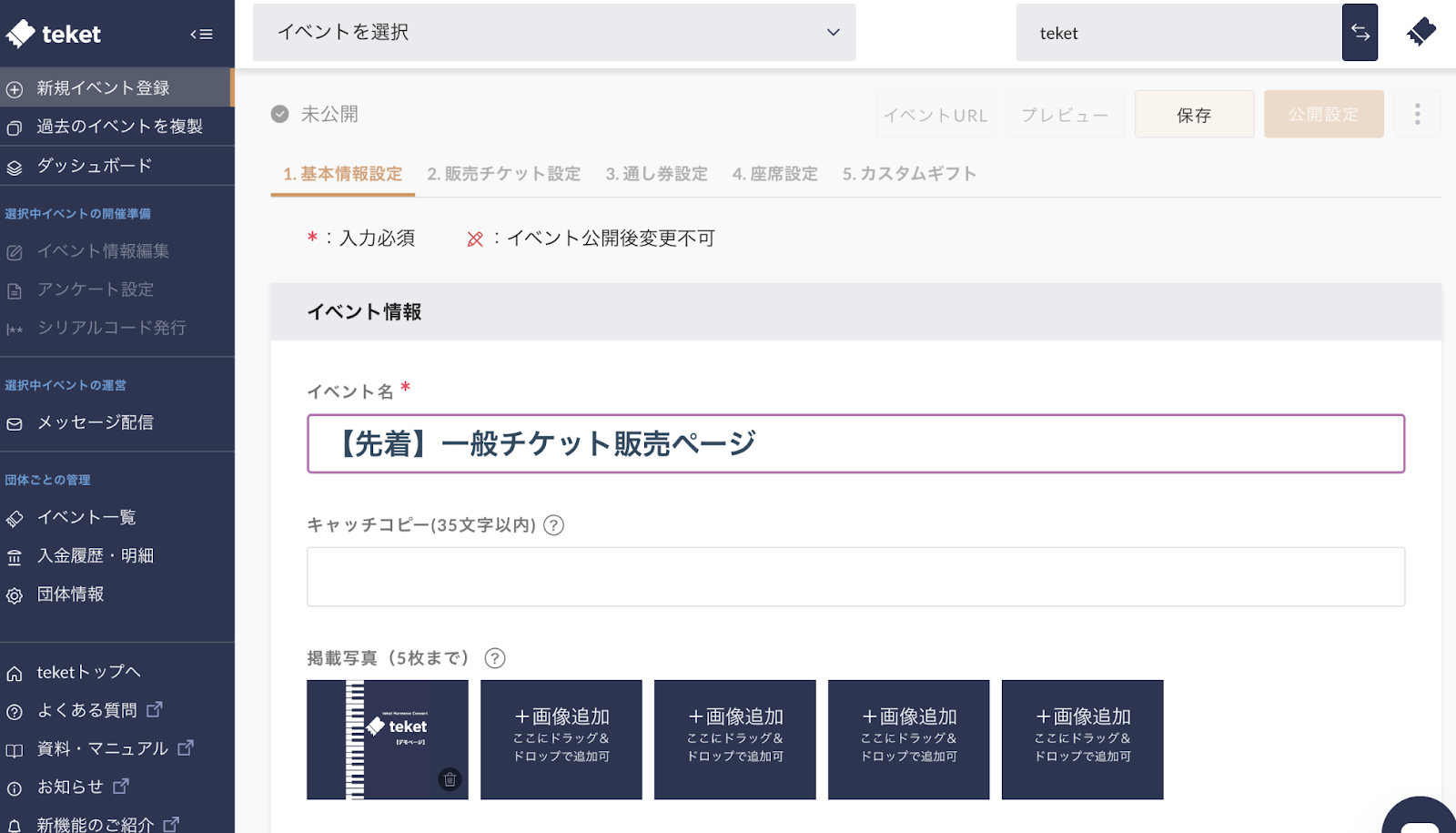Open the three-dot more options menu

[x=1417, y=114]
